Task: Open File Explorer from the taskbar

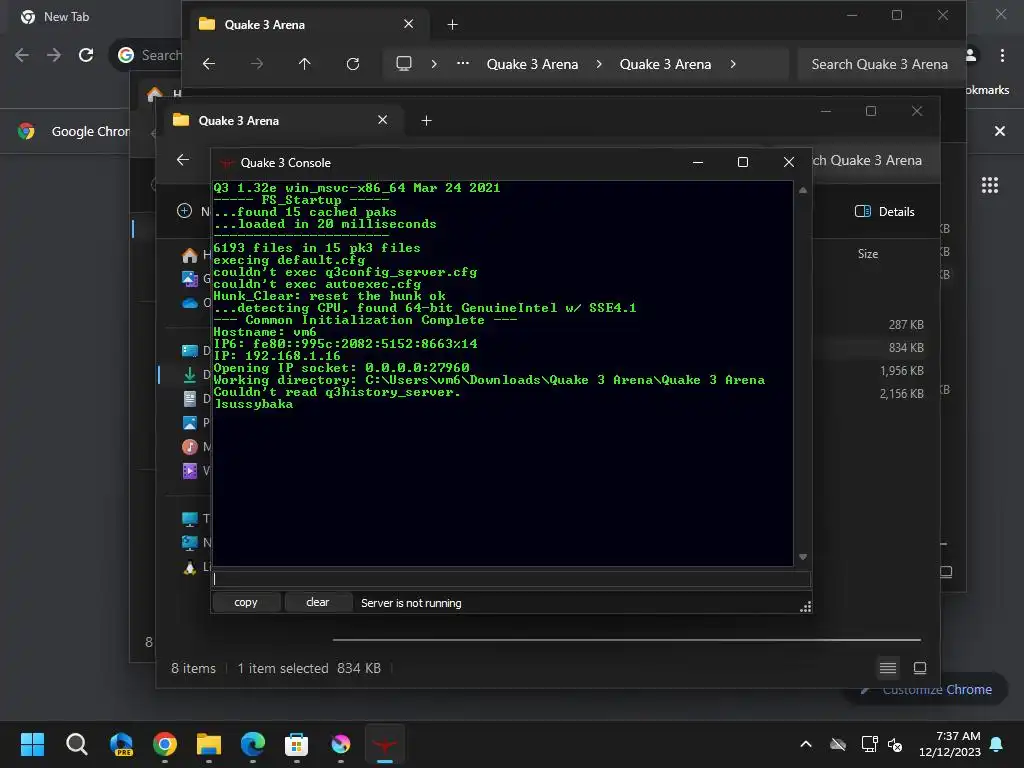Action: point(209,744)
